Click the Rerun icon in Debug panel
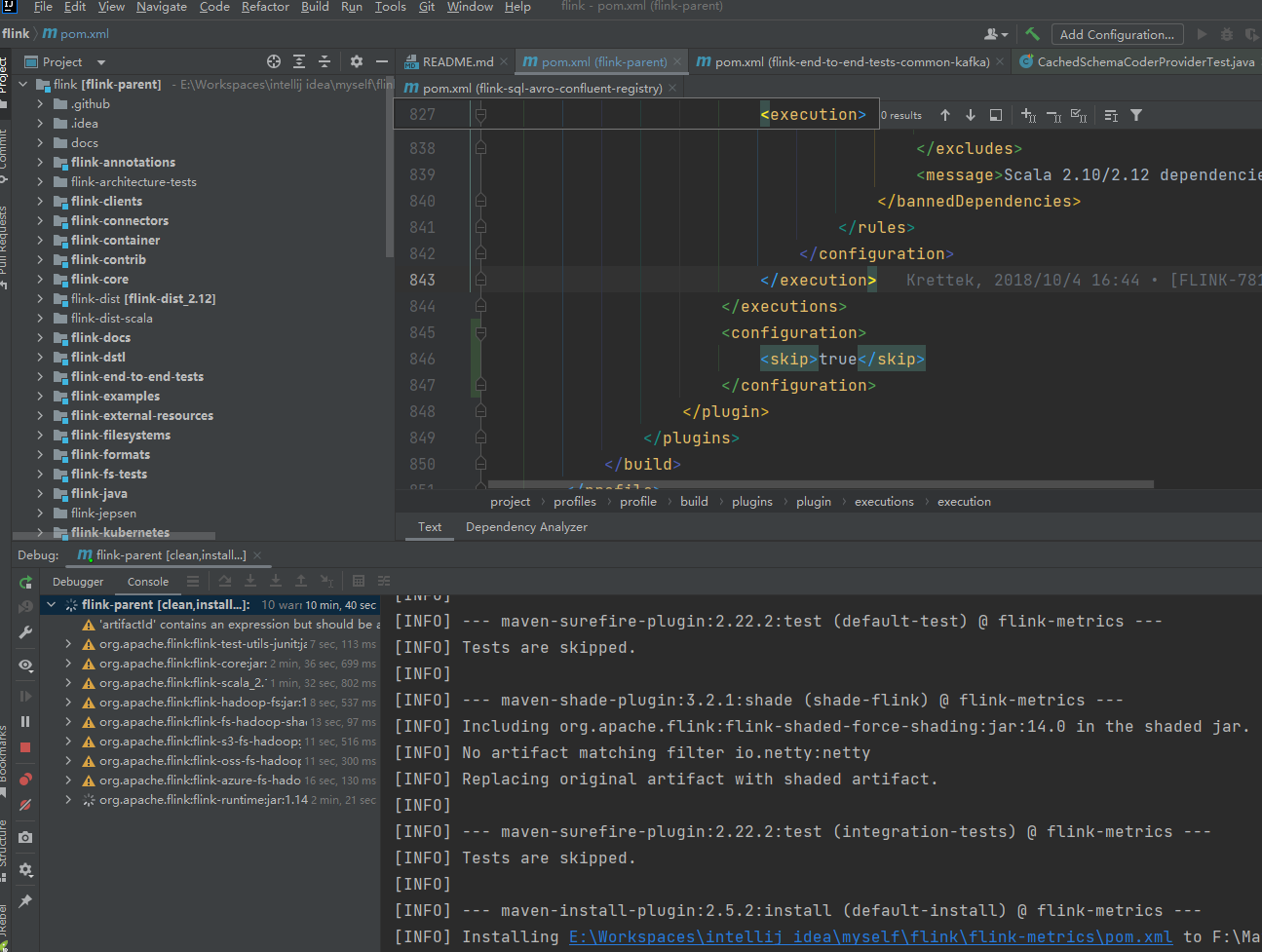The height and width of the screenshot is (952, 1262). coord(25,583)
